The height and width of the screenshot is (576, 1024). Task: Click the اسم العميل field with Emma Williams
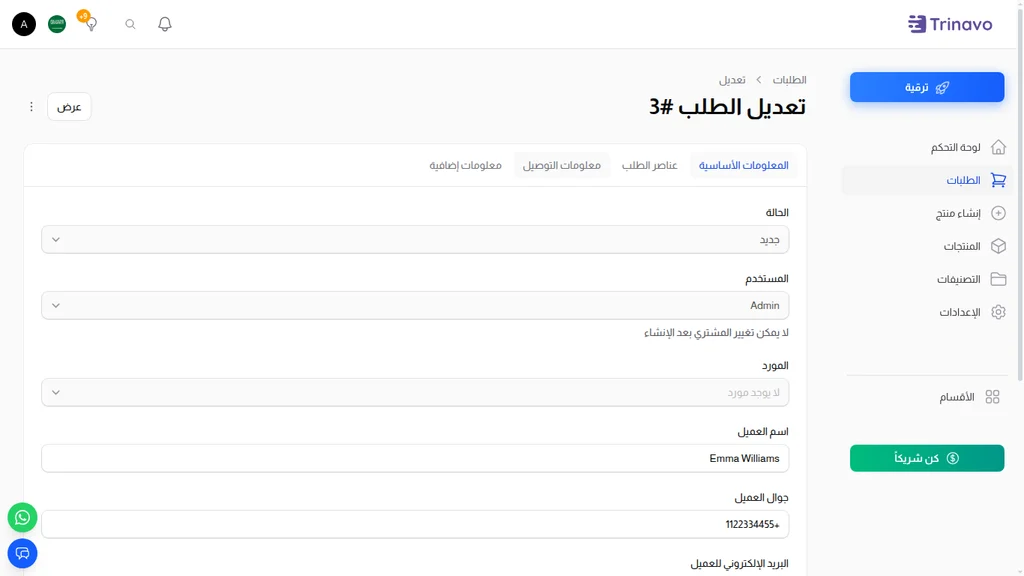[415, 458]
